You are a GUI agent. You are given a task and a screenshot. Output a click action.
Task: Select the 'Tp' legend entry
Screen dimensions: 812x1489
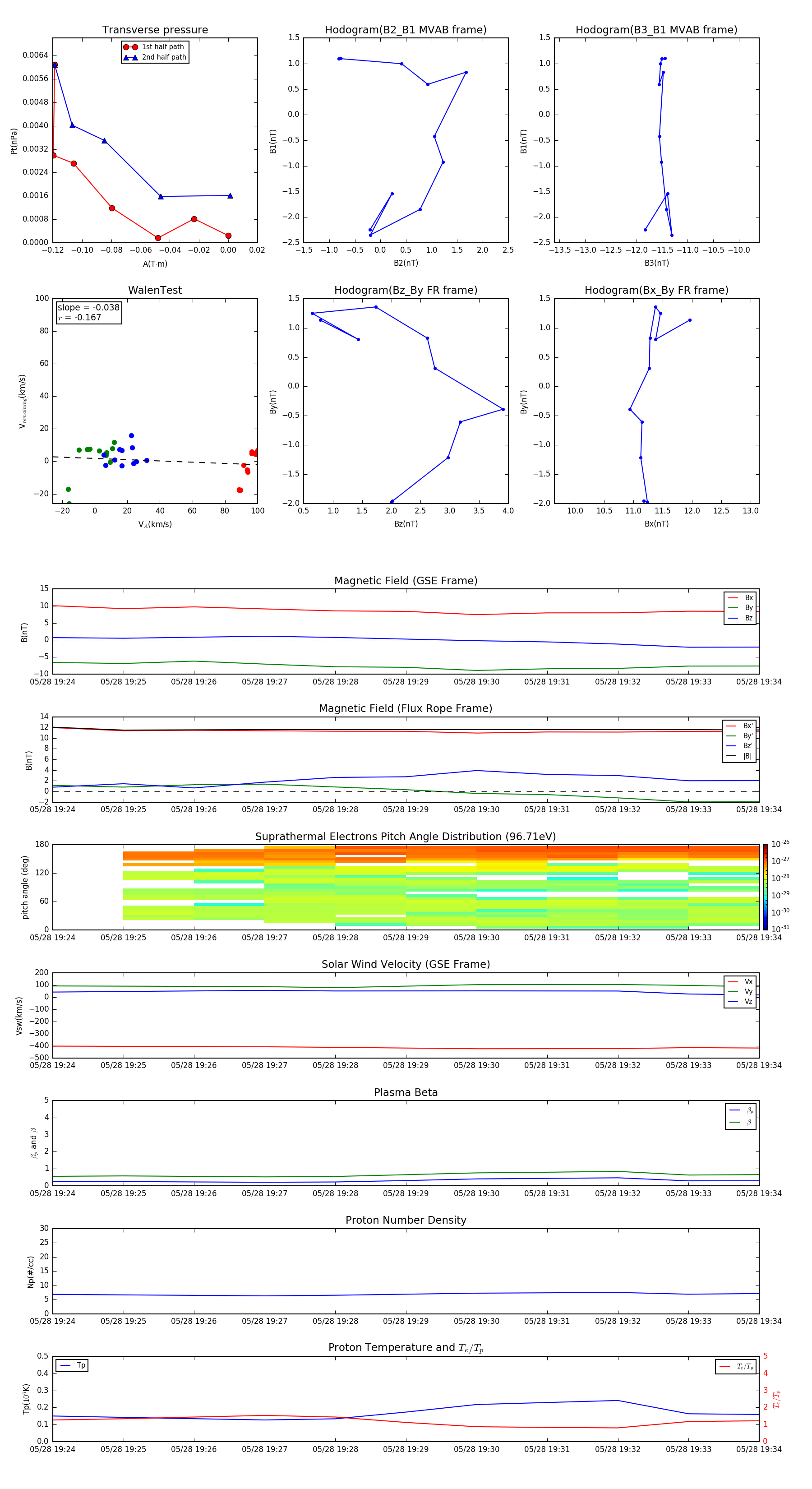[x=72, y=1365]
